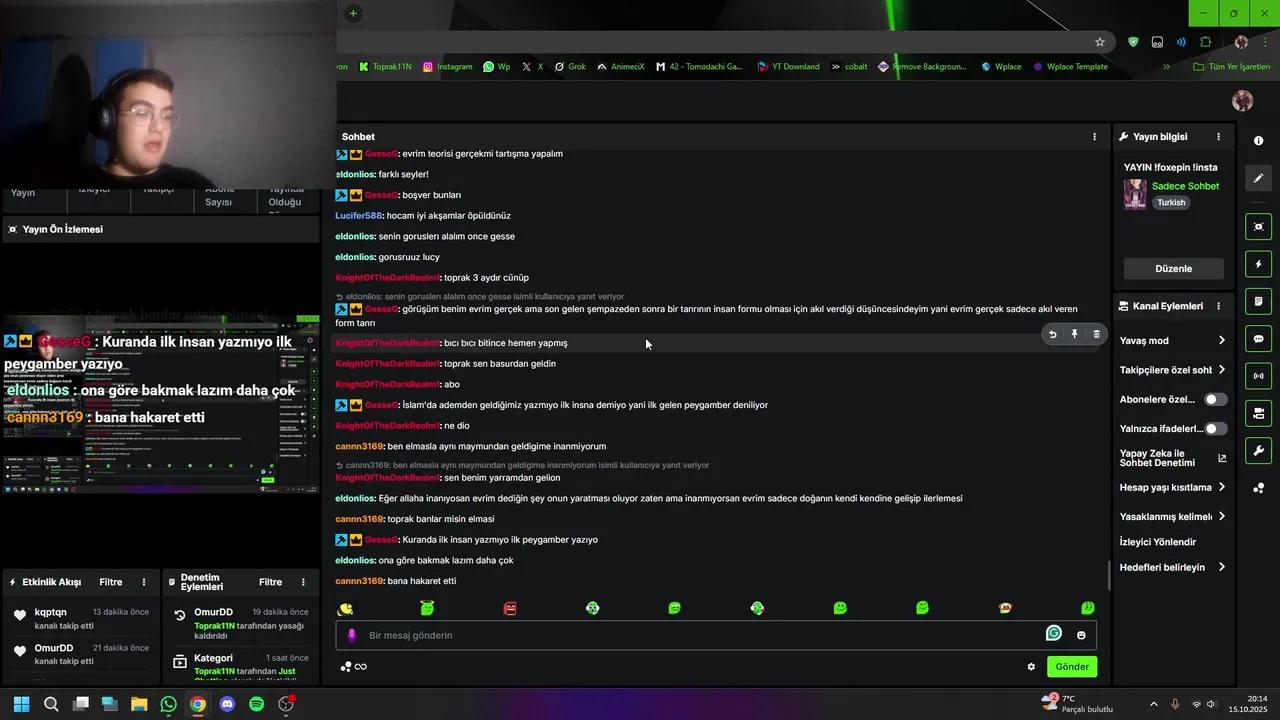Toggle emotes-only chat switch
The width and height of the screenshot is (1280, 720).
coord(1215,429)
